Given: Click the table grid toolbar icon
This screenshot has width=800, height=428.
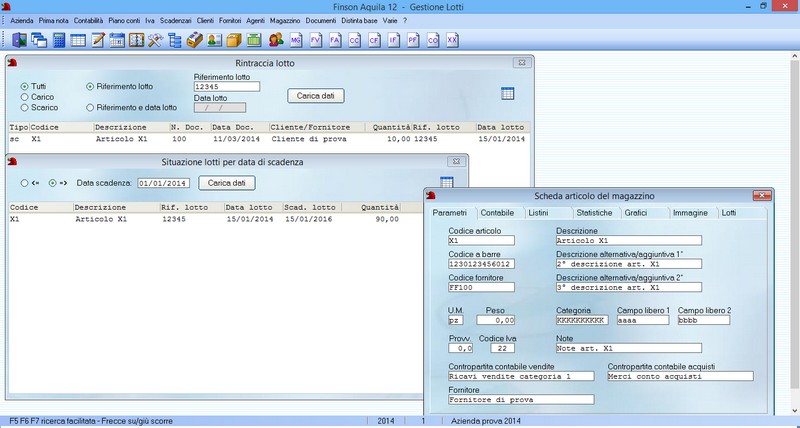Looking at the screenshot, I should coord(78,40).
